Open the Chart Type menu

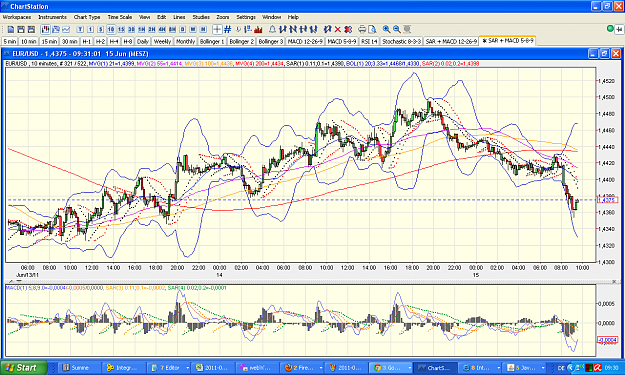coord(87,17)
